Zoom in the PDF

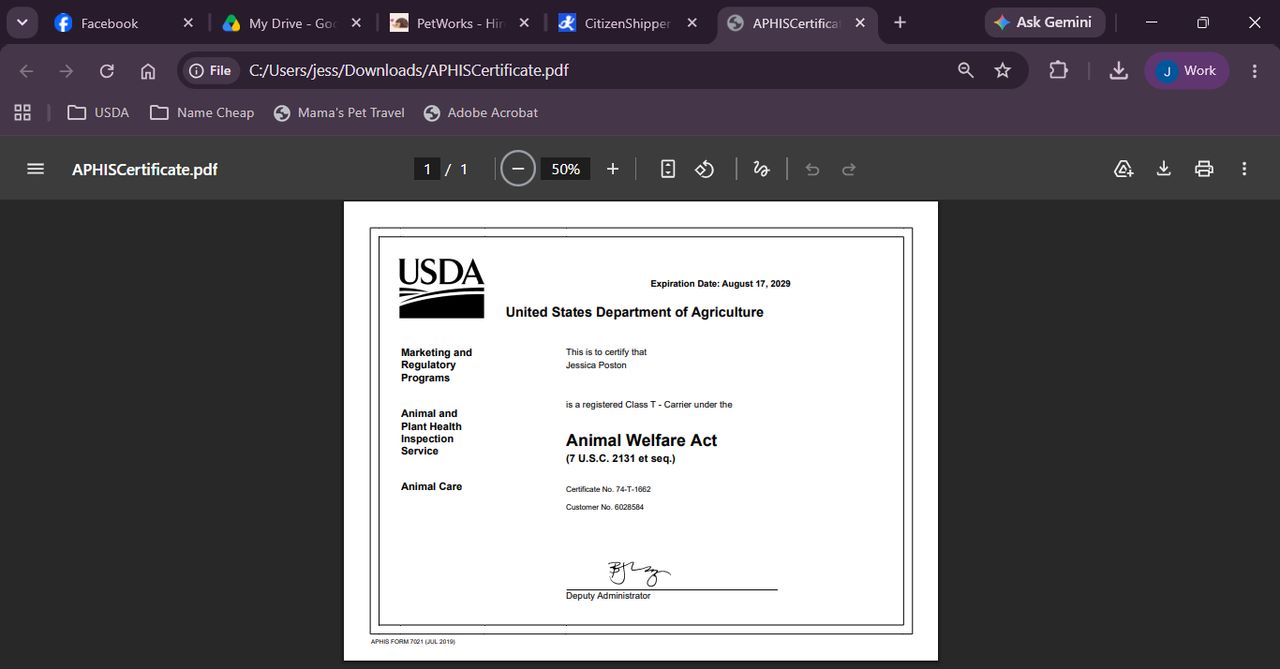pos(613,169)
